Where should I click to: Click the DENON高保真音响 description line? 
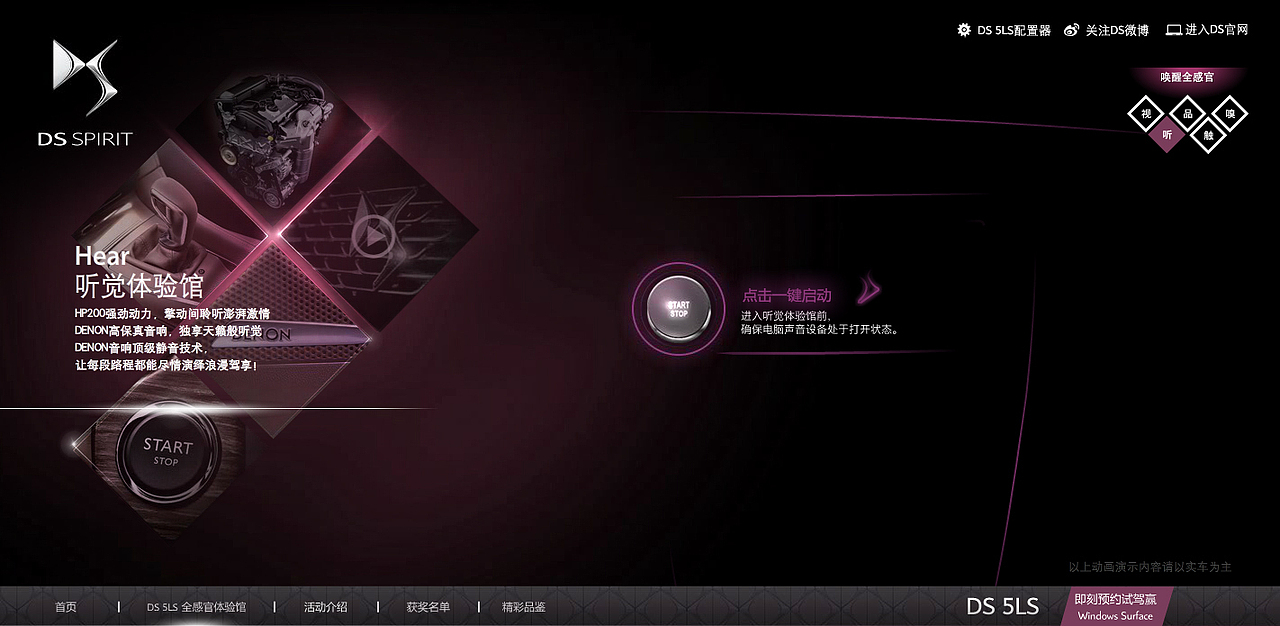168,331
